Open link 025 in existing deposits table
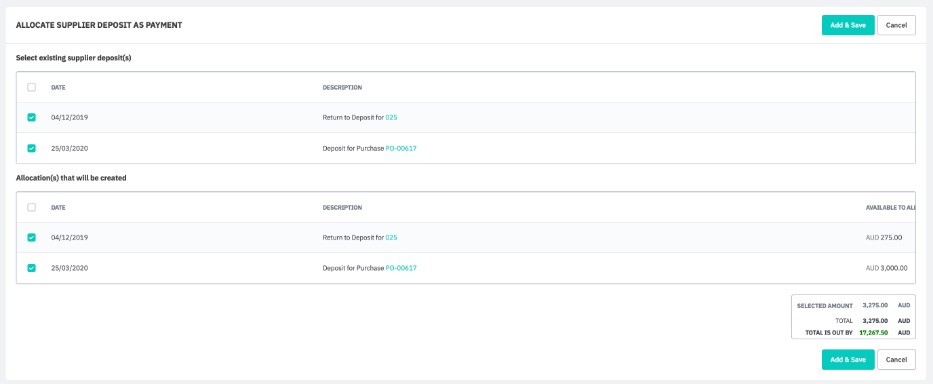Image resolution: width=933 pixels, height=384 pixels. click(391, 117)
